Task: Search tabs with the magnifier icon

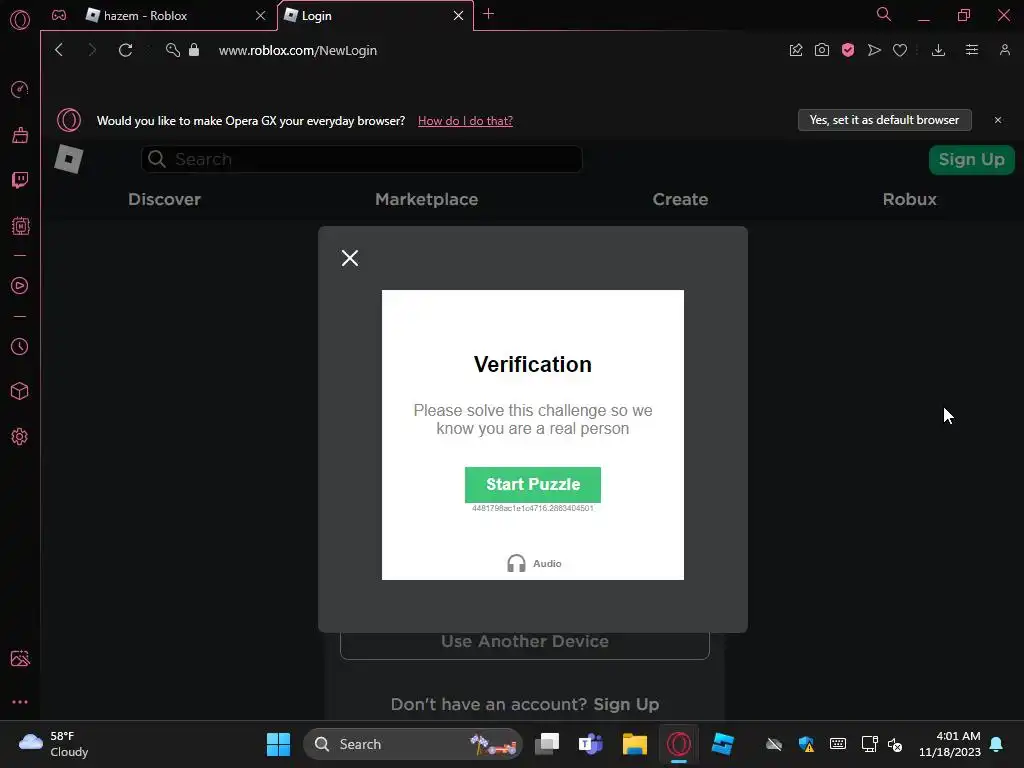Action: (884, 14)
